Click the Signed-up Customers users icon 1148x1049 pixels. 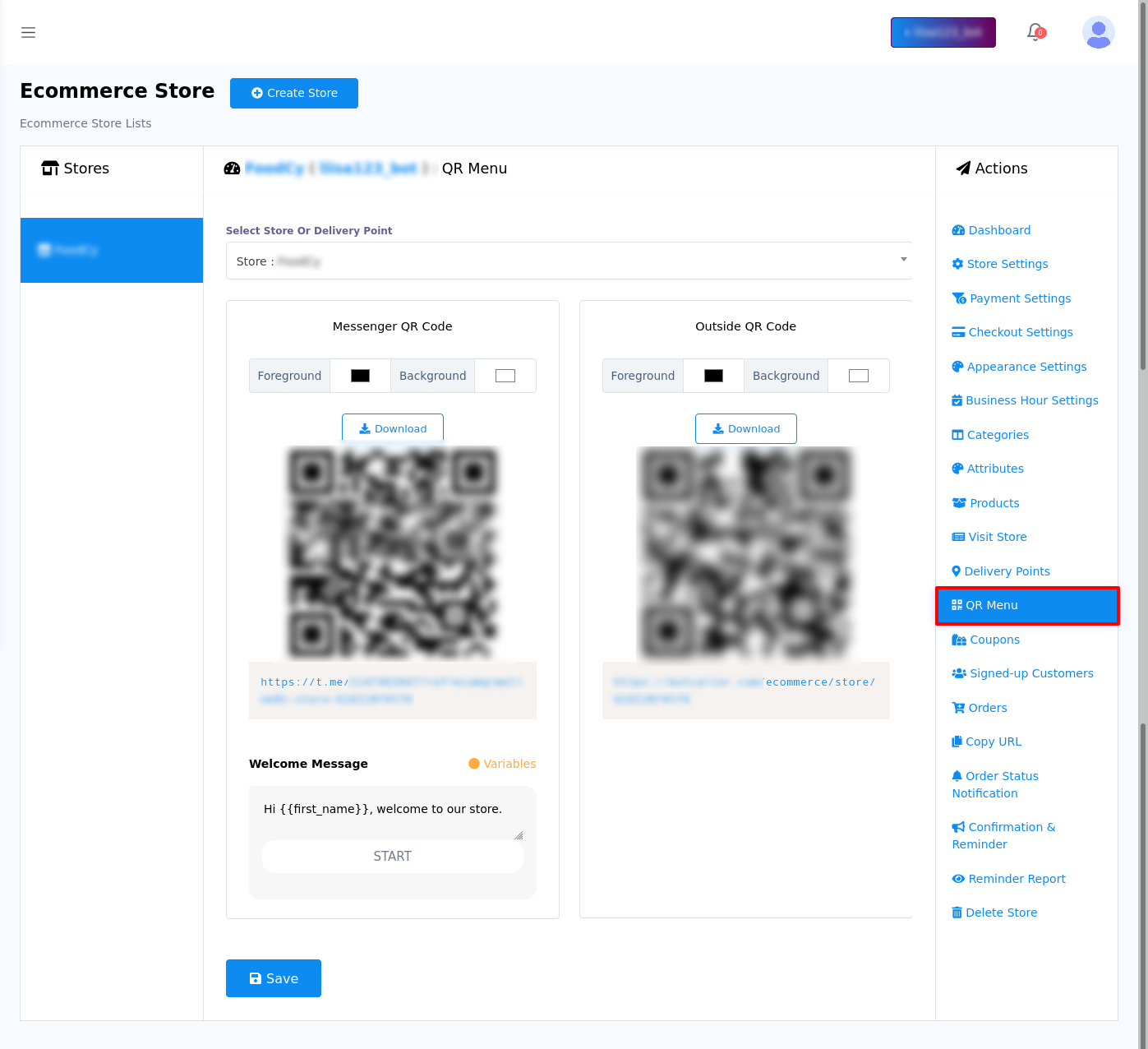tap(959, 673)
